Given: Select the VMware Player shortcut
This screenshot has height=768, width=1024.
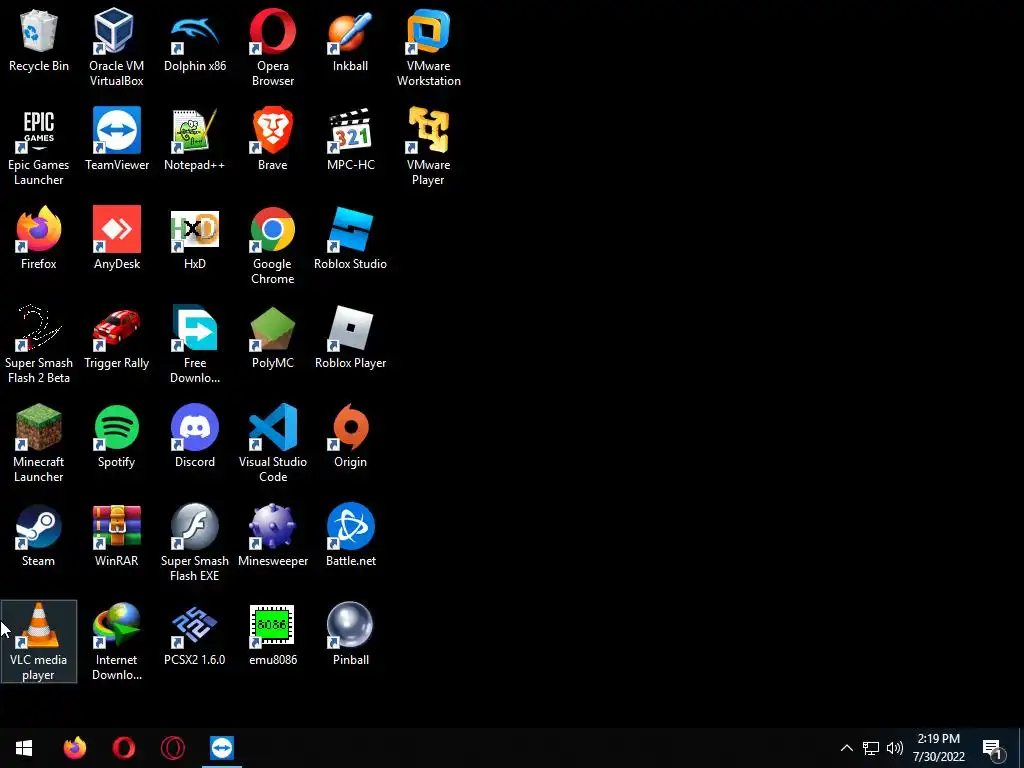Looking at the screenshot, I should pos(428,146).
